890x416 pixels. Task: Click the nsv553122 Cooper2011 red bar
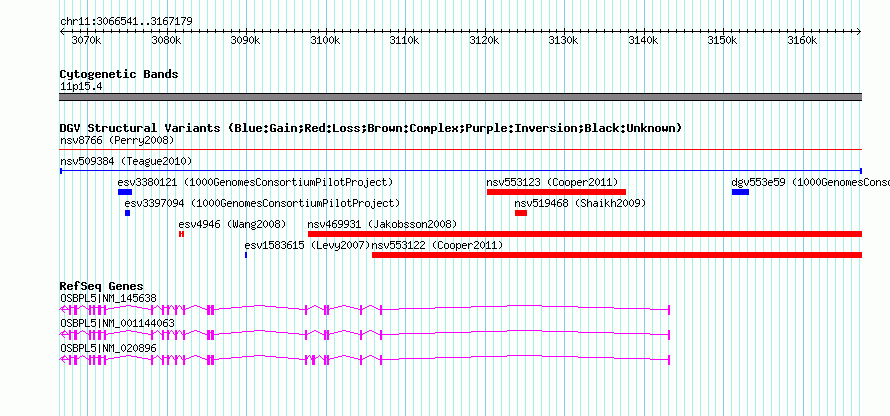pos(617,255)
